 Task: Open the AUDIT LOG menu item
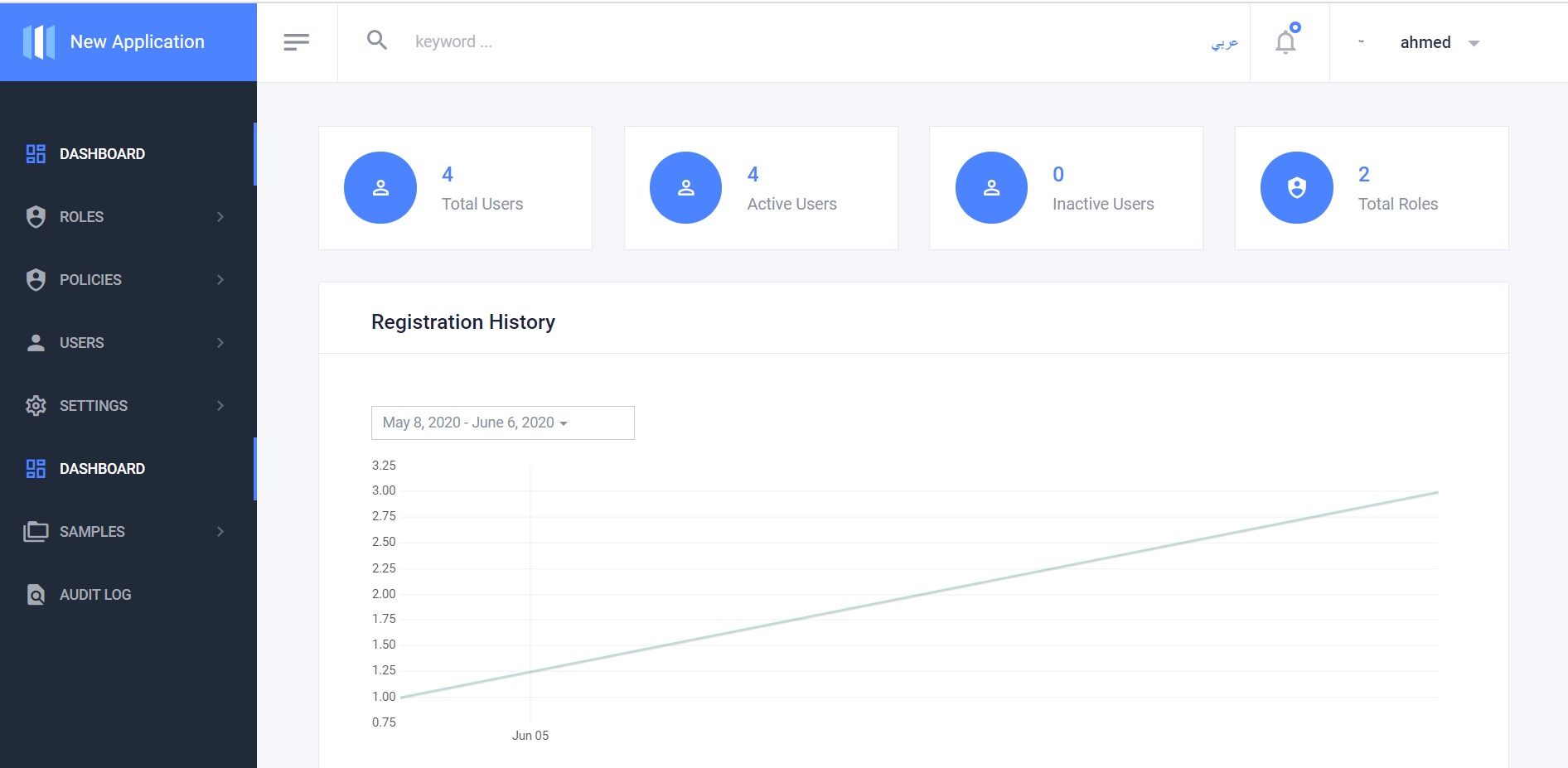128,595
